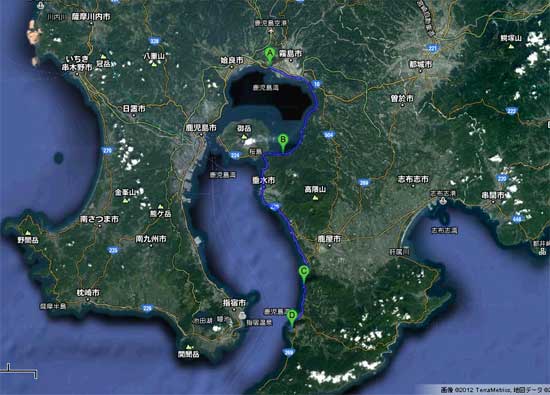Select the 都城市 city label
This screenshot has width=550, height=395.
pos(421,65)
